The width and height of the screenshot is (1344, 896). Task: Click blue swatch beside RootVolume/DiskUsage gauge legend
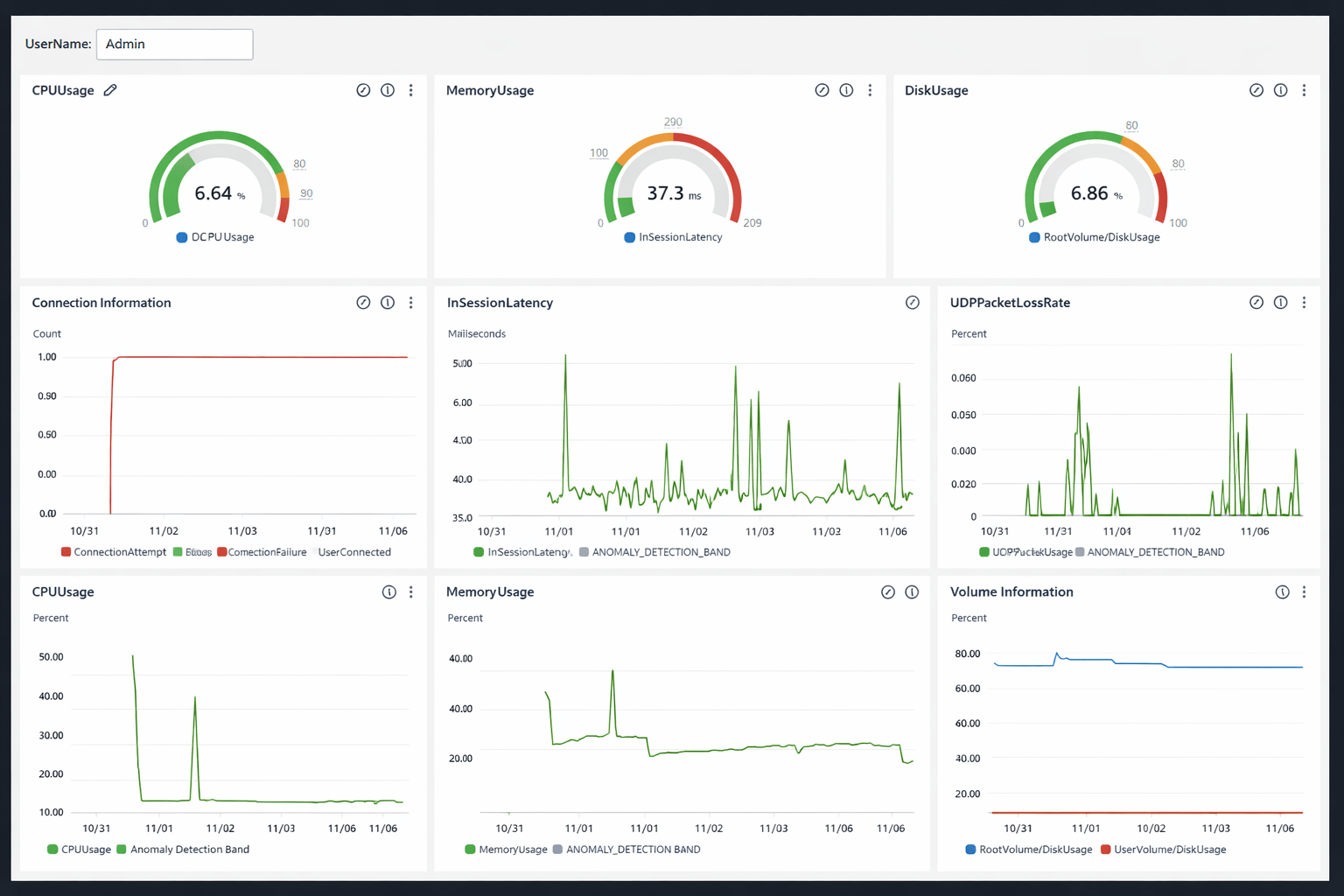(x=1034, y=237)
